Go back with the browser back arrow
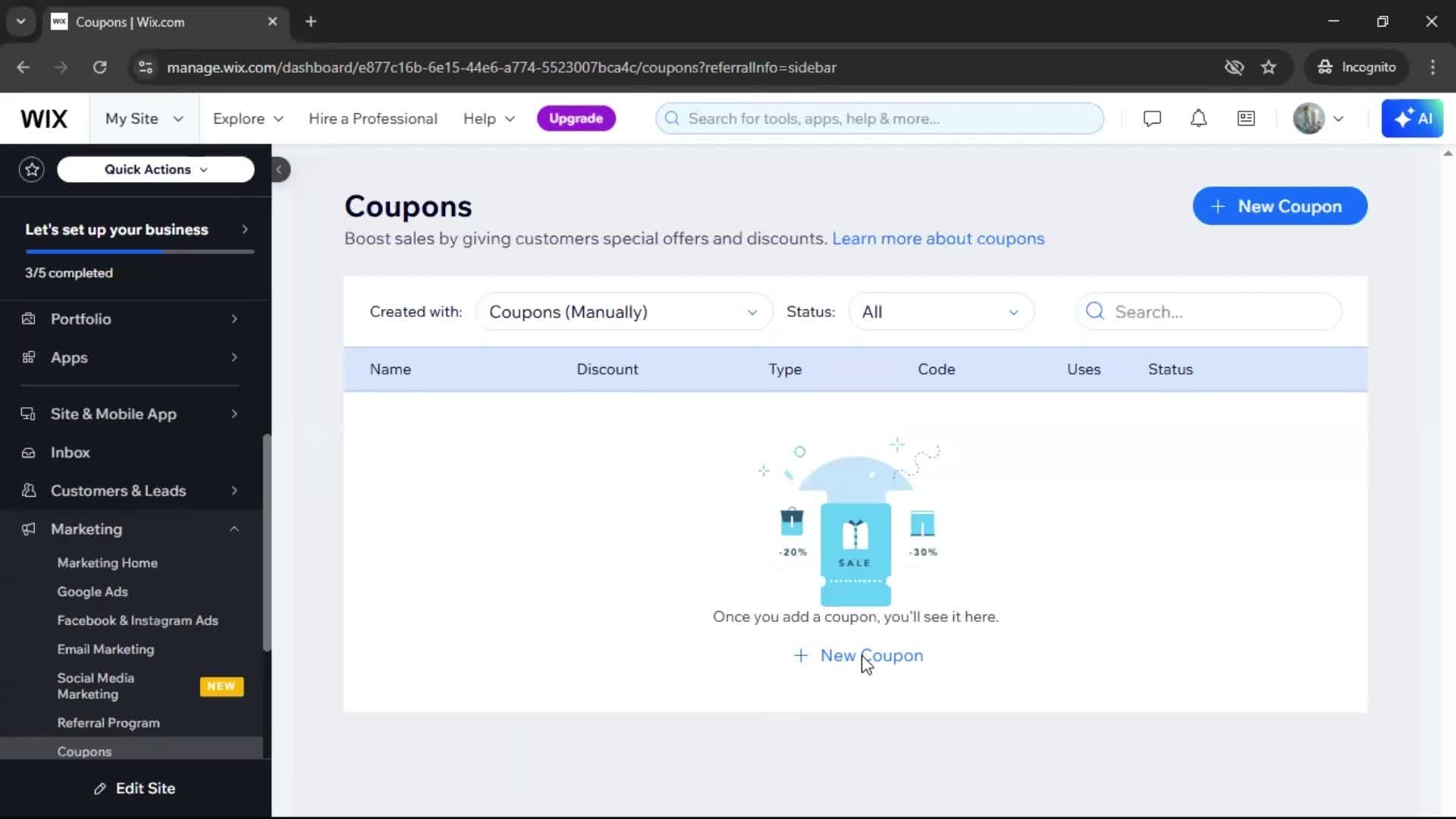1456x819 pixels. (x=24, y=67)
